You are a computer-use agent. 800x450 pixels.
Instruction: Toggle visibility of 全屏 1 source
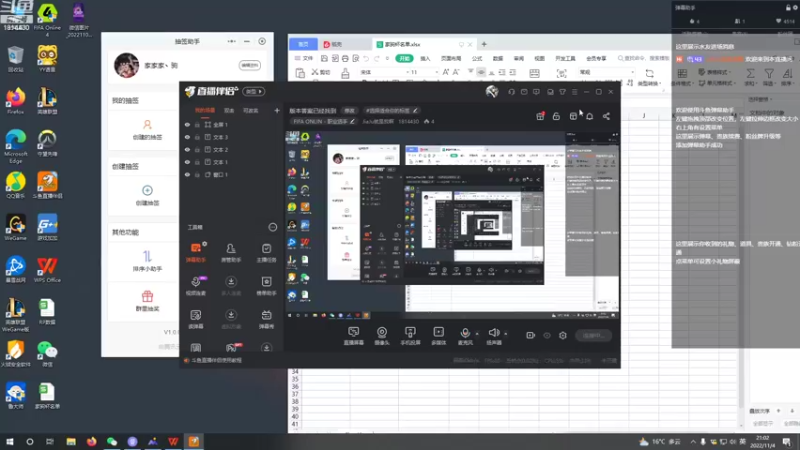pyautogui.click(x=187, y=124)
